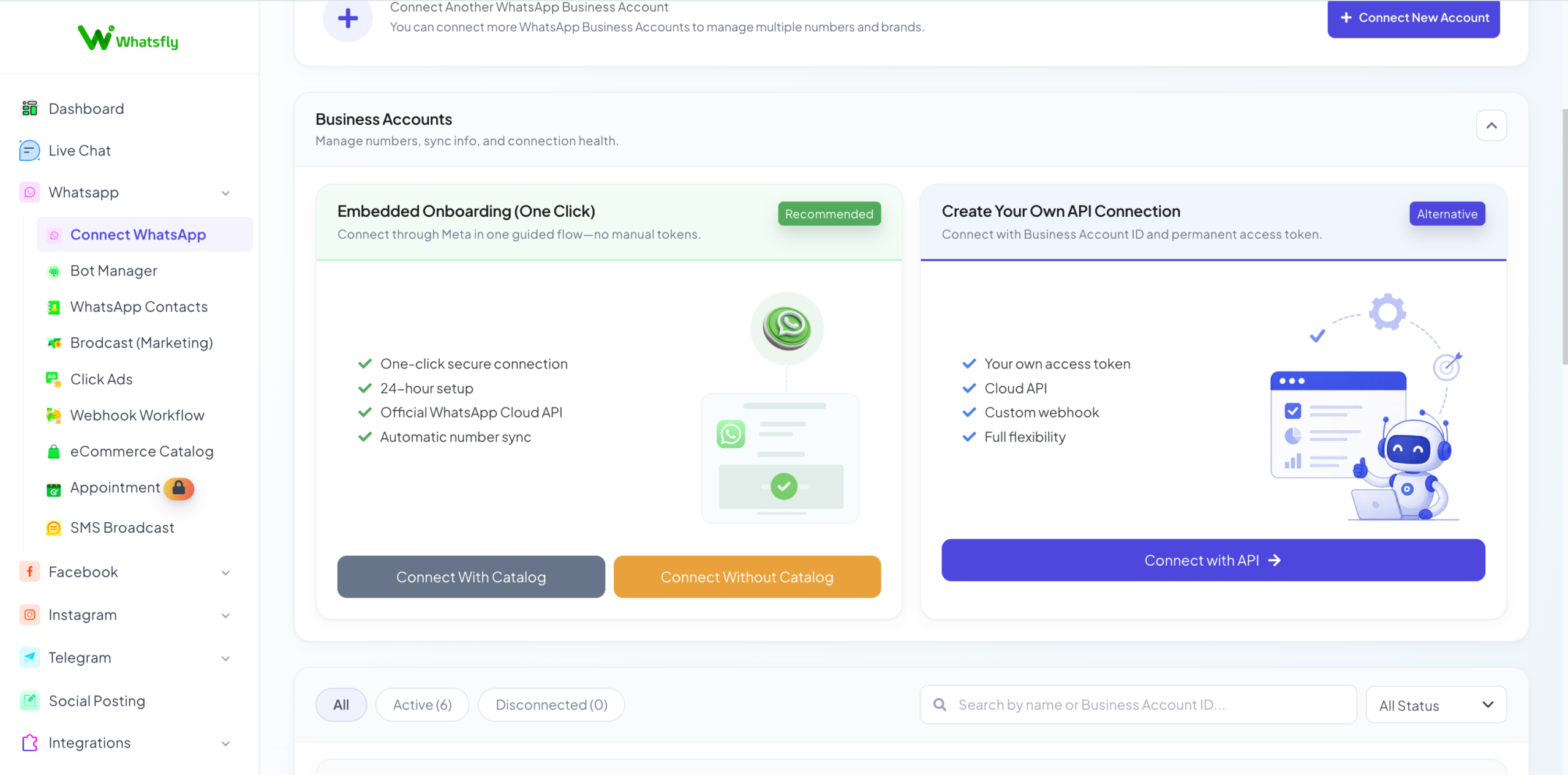Open the All Status dropdown

point(1436,705)
